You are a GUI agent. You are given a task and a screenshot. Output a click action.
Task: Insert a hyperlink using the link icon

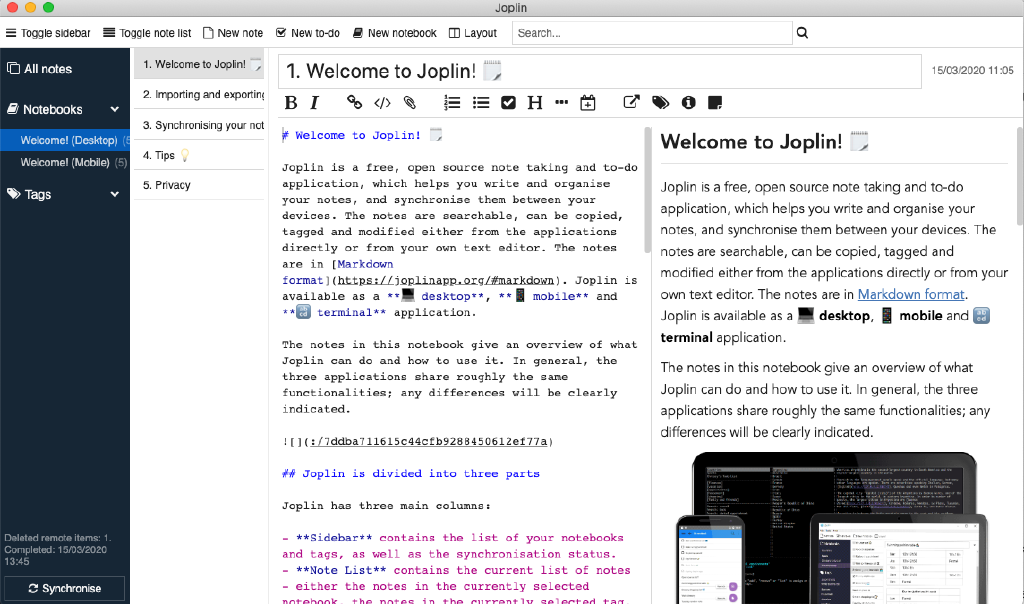[x=354, y=102]
